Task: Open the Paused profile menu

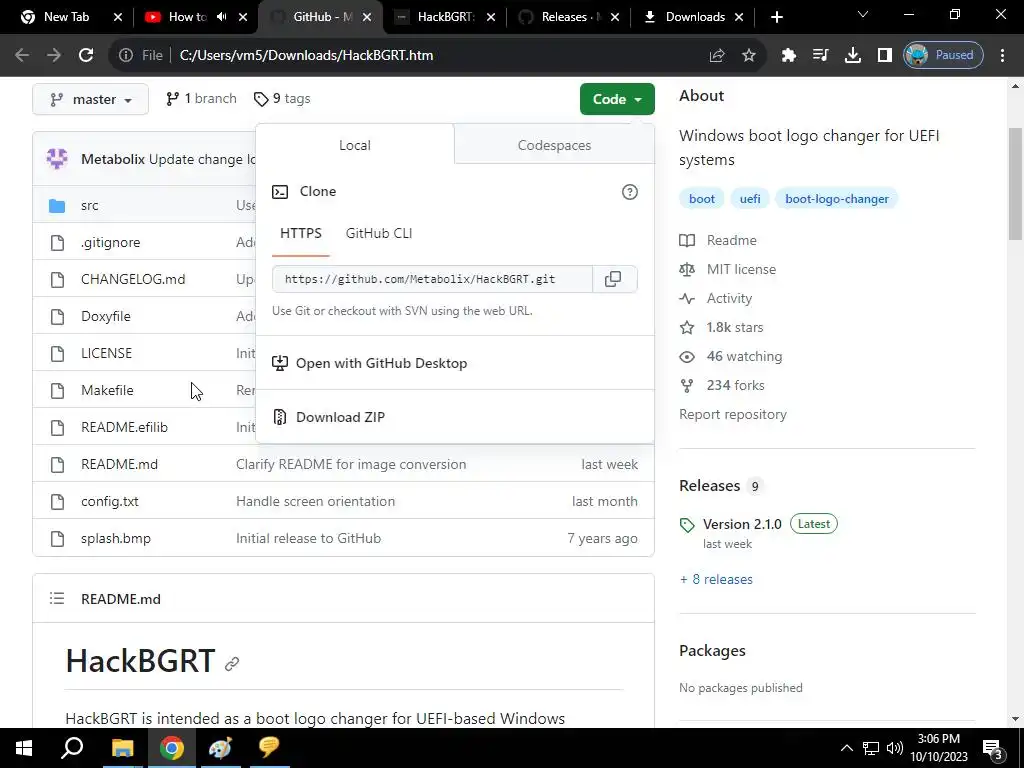Action: (943, 55)
